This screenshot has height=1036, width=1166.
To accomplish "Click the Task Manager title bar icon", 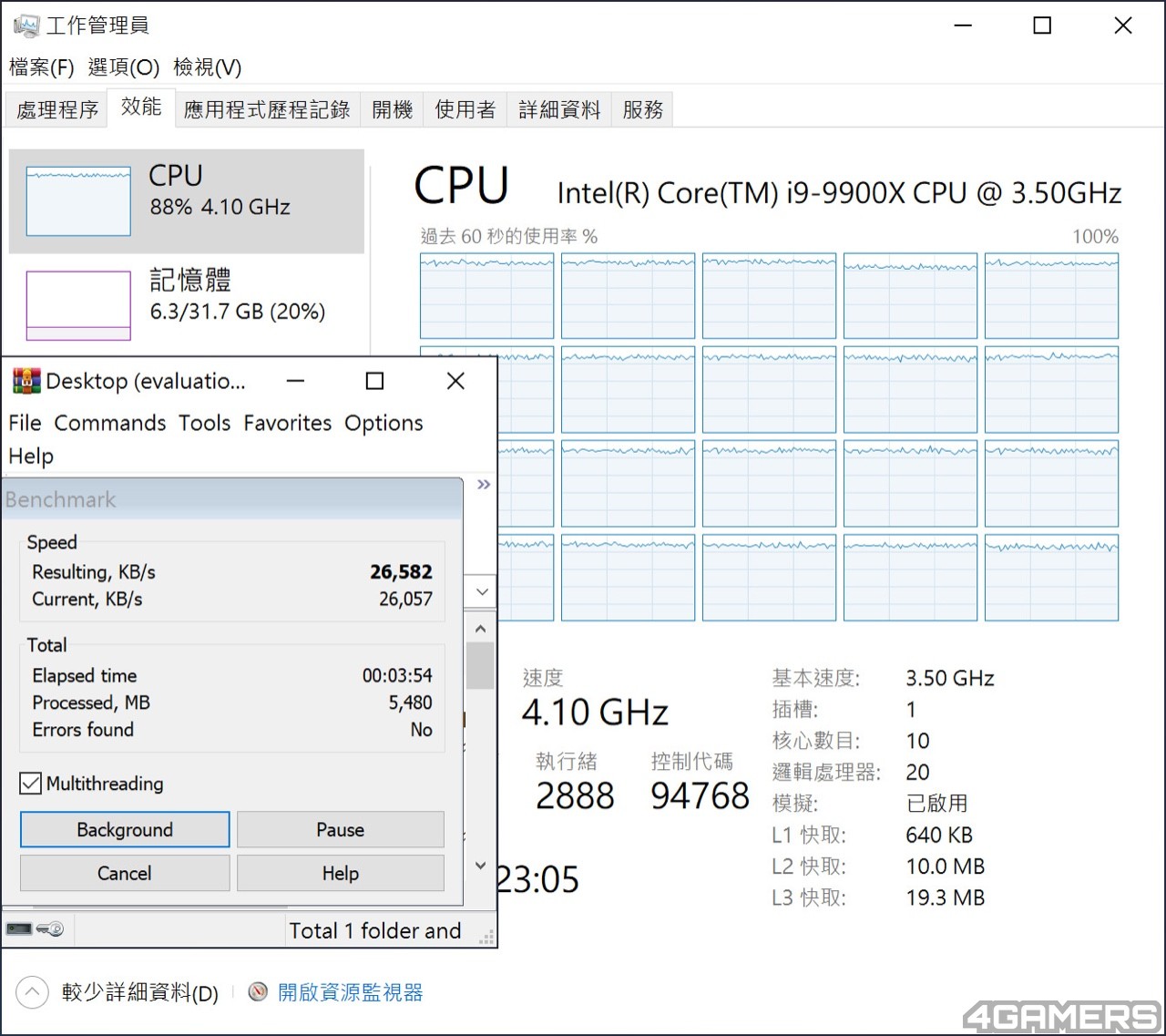I will click(26, 25).
